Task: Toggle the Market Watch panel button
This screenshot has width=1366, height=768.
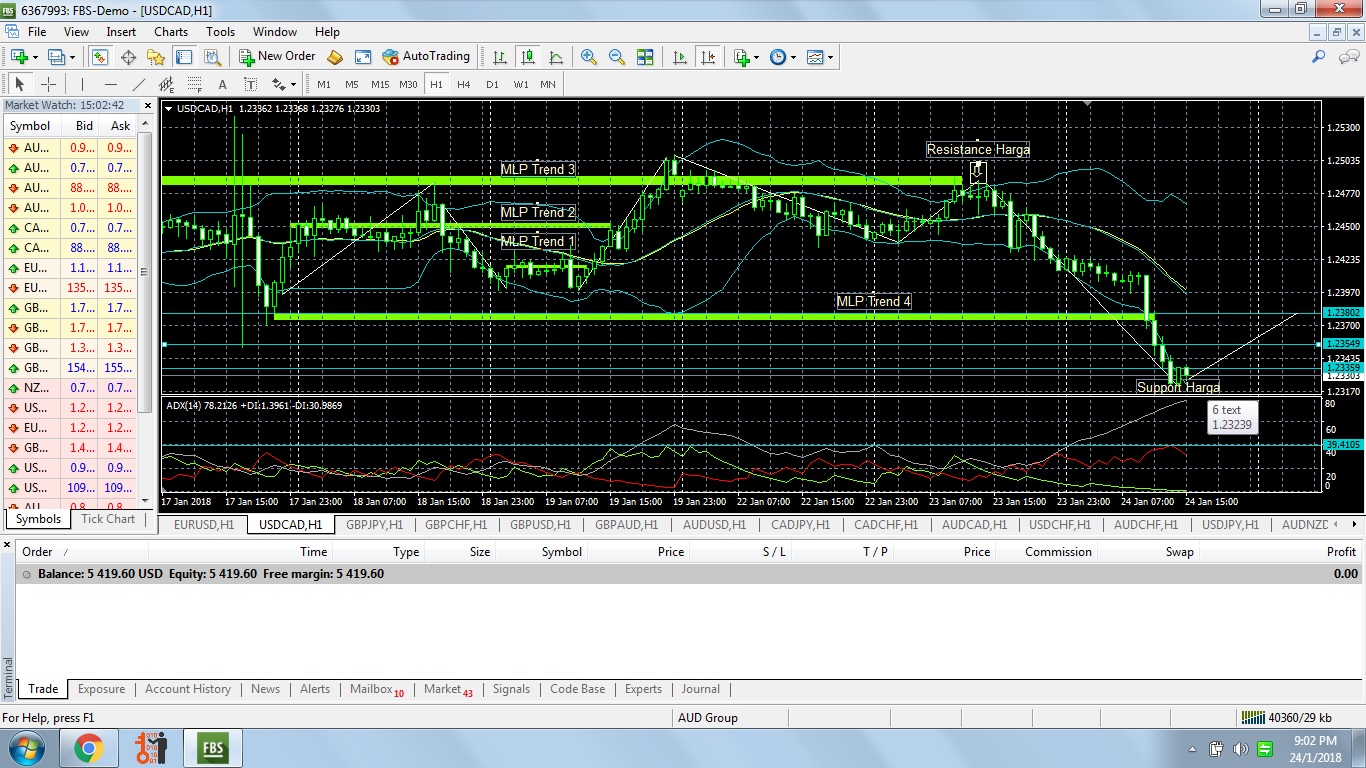Action: pyautogui.click(x=99, y=57)
